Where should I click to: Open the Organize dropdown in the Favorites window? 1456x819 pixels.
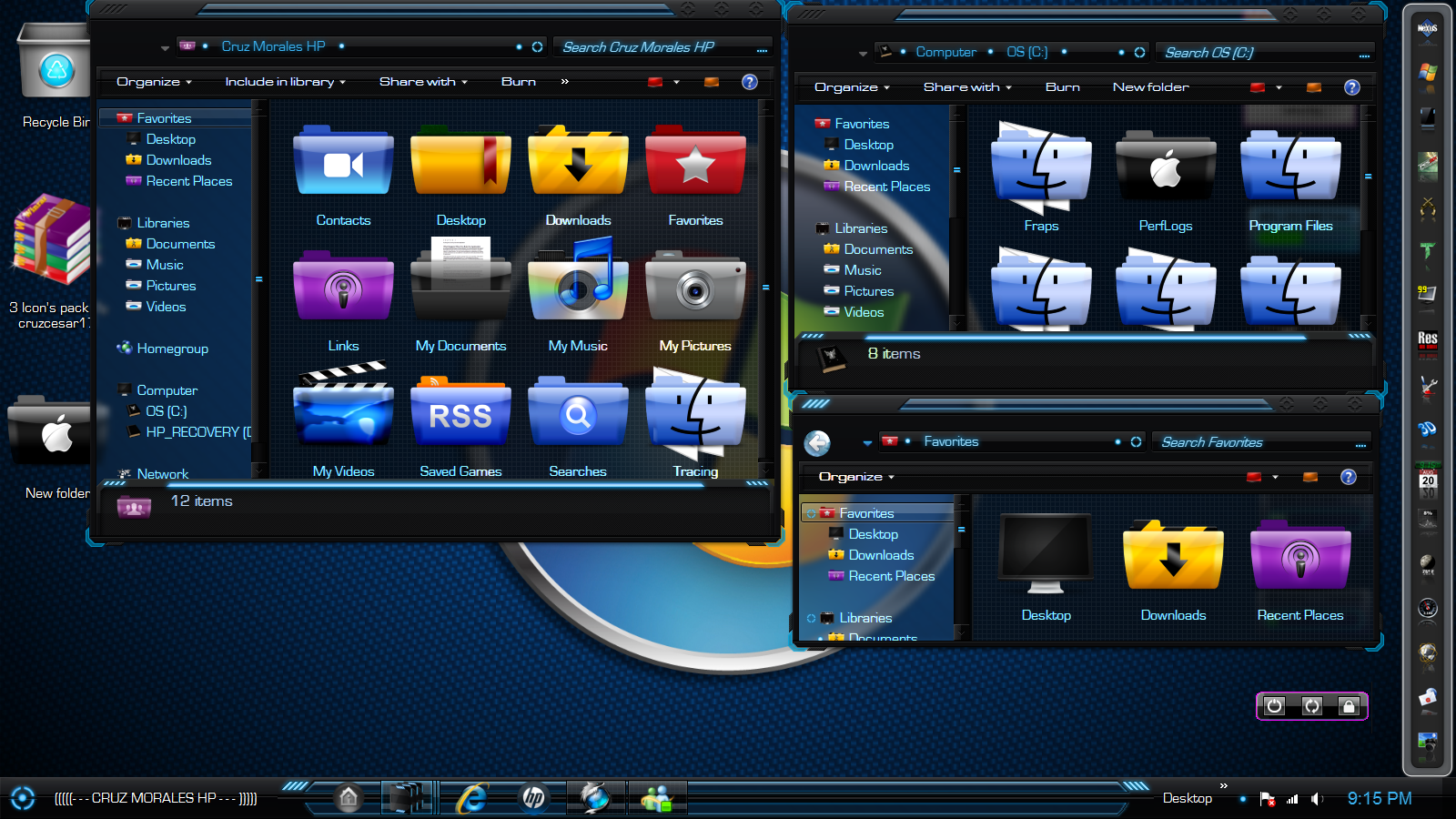point(852,476)
